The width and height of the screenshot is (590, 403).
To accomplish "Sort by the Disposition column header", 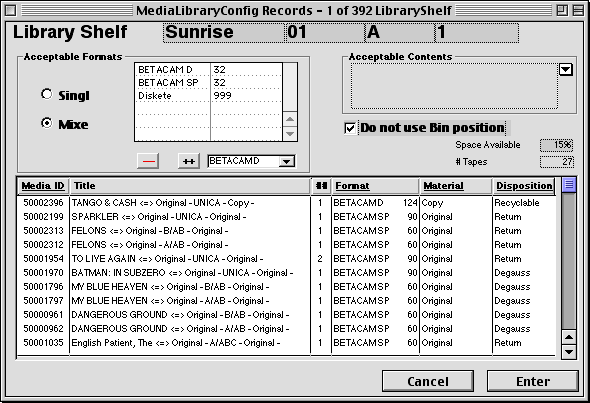I will [524, 186].
